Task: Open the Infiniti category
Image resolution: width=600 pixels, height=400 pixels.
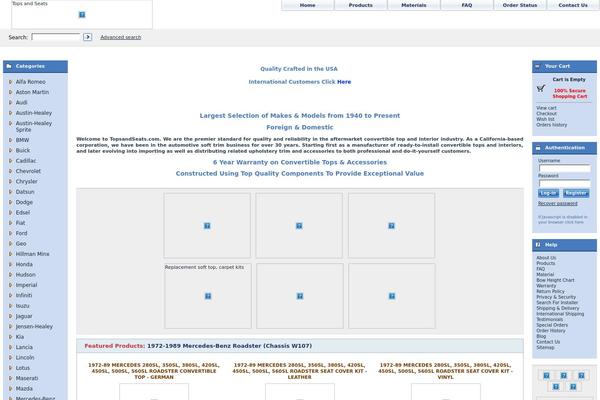Action: coord(24,295)
